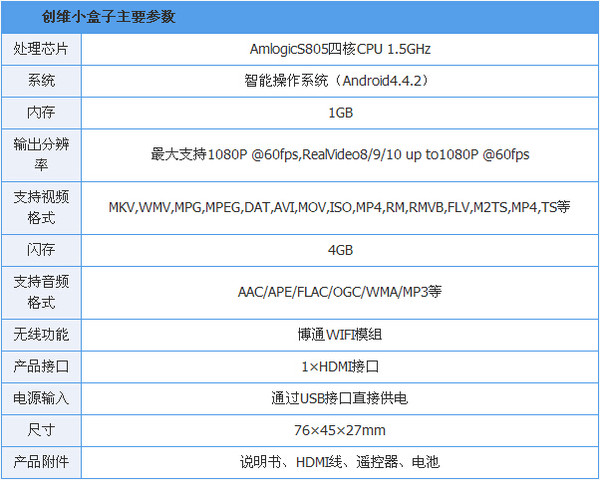Select the 闪存 label cell
The height and width of the screenshot is (480, 600).
(41, 250)
